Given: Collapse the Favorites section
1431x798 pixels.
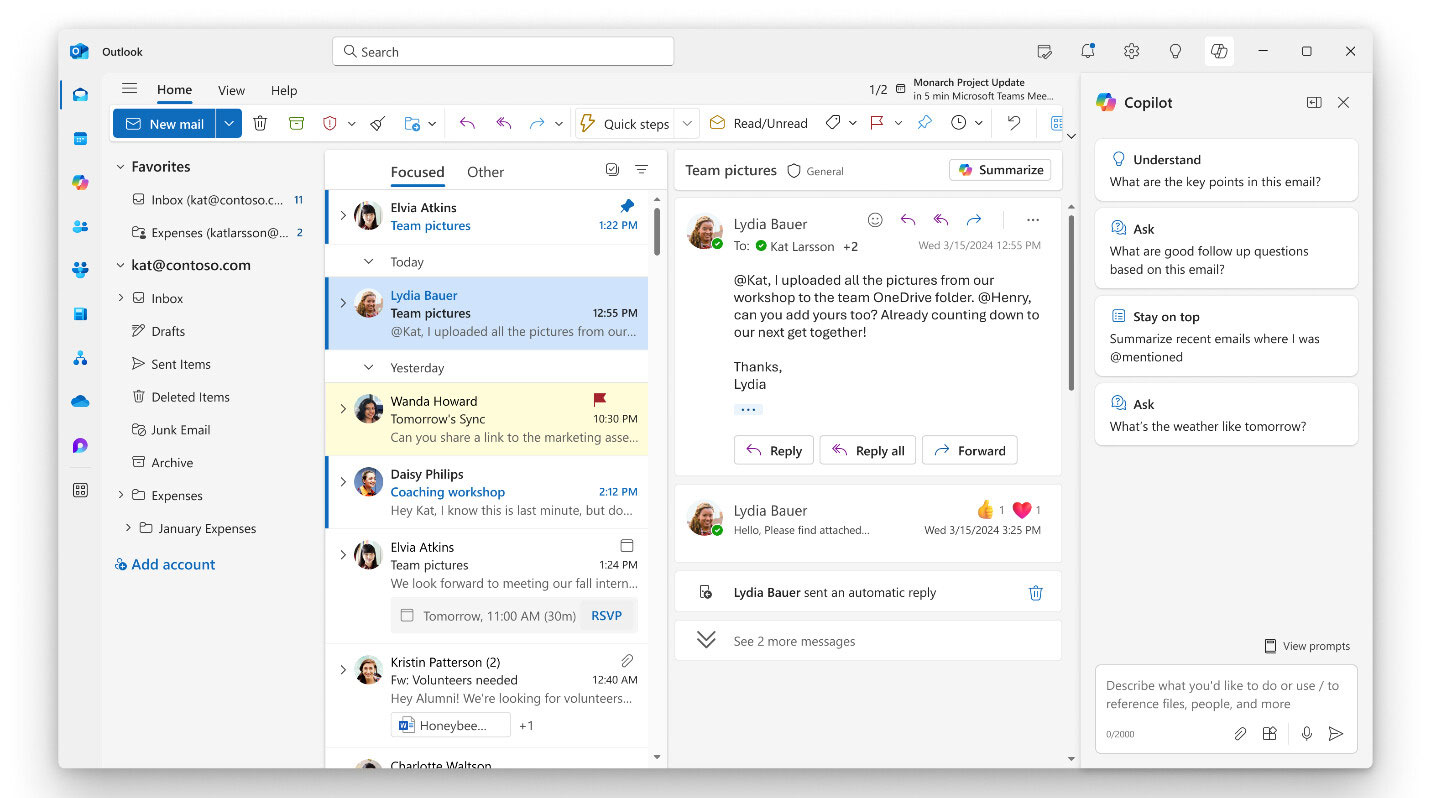Looking at the screenshot, I should pyautogui.click(x=120, y=167).
